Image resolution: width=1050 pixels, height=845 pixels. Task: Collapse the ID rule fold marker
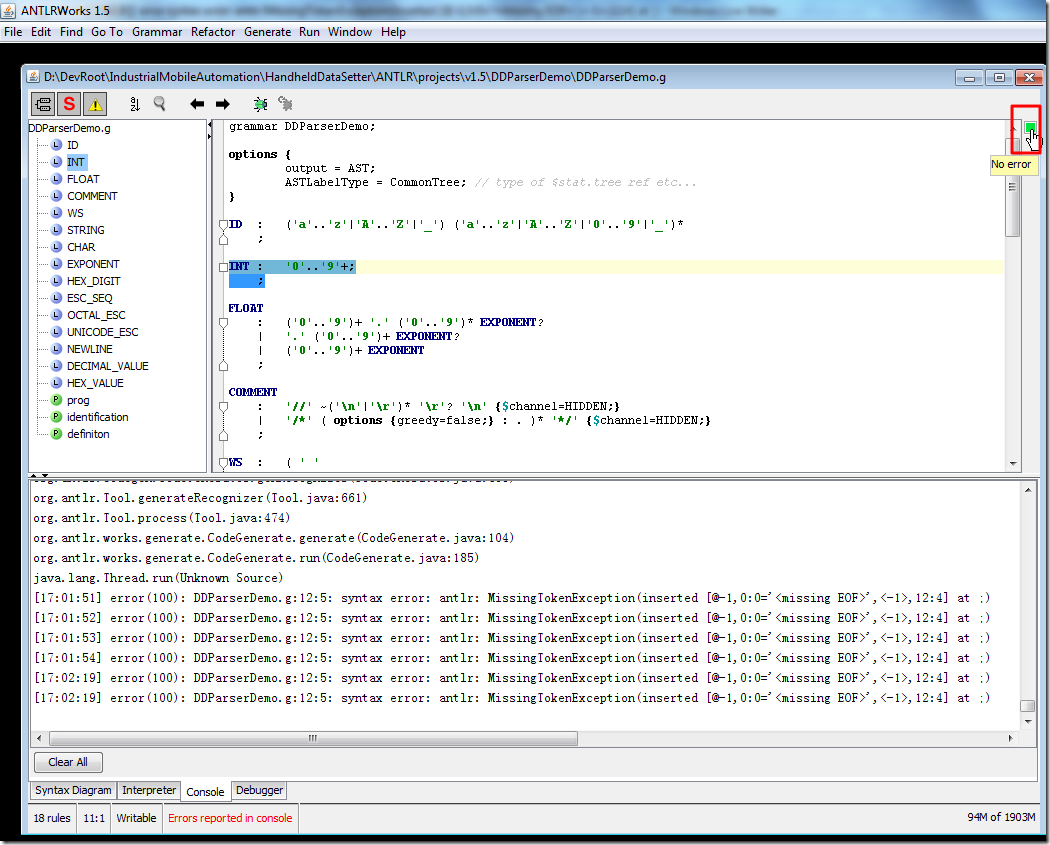222,225
